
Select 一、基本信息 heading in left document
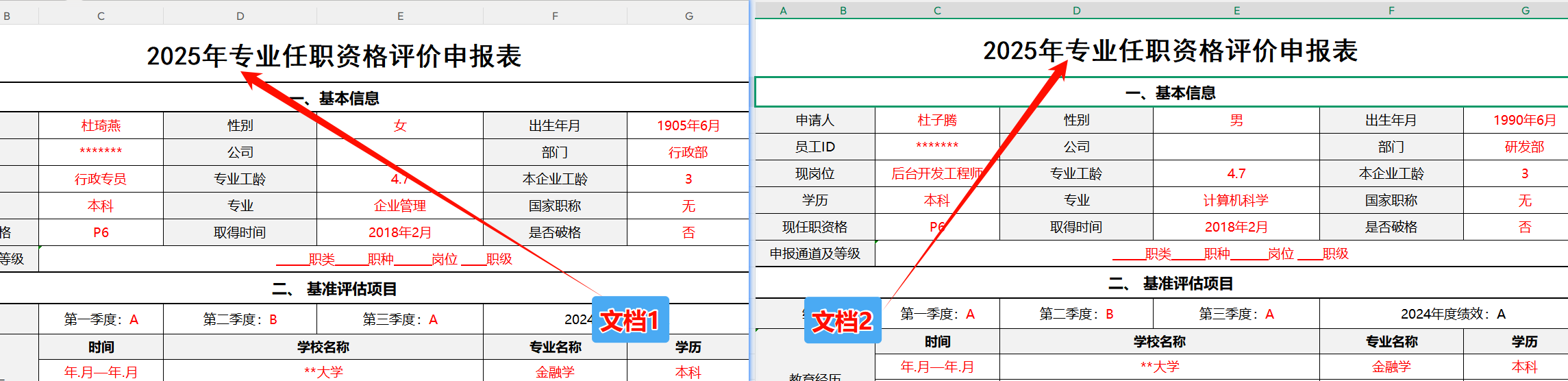[334, 98]
